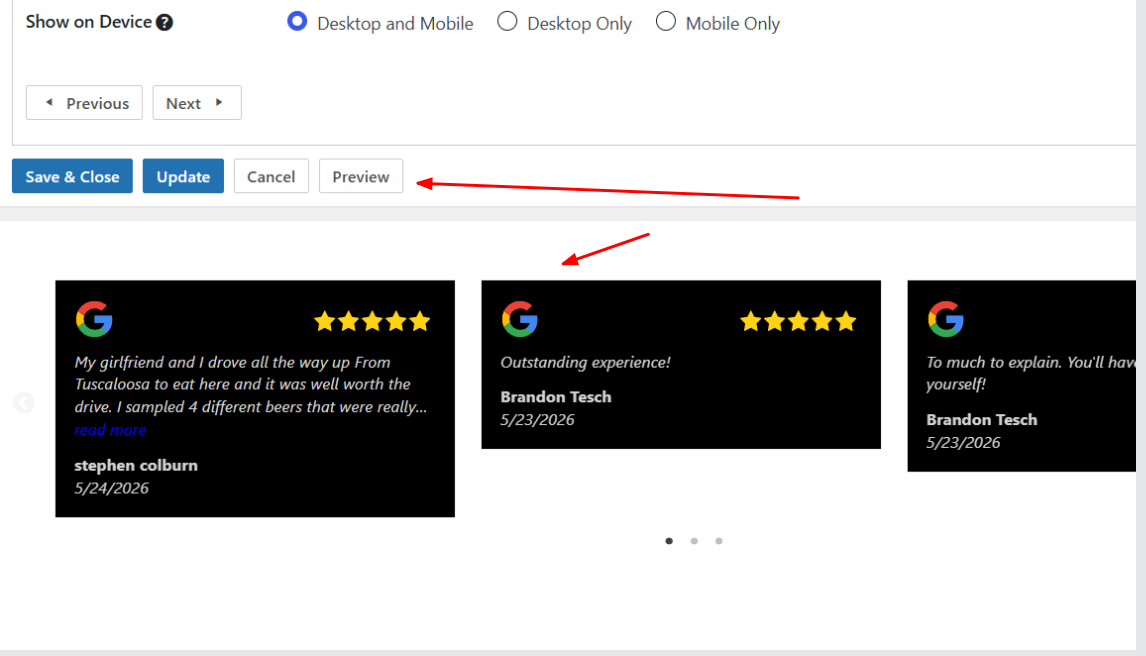Click the slider previous arrow
The width and height of the screenshot is (1146, 656).
(x=23, y=403)
